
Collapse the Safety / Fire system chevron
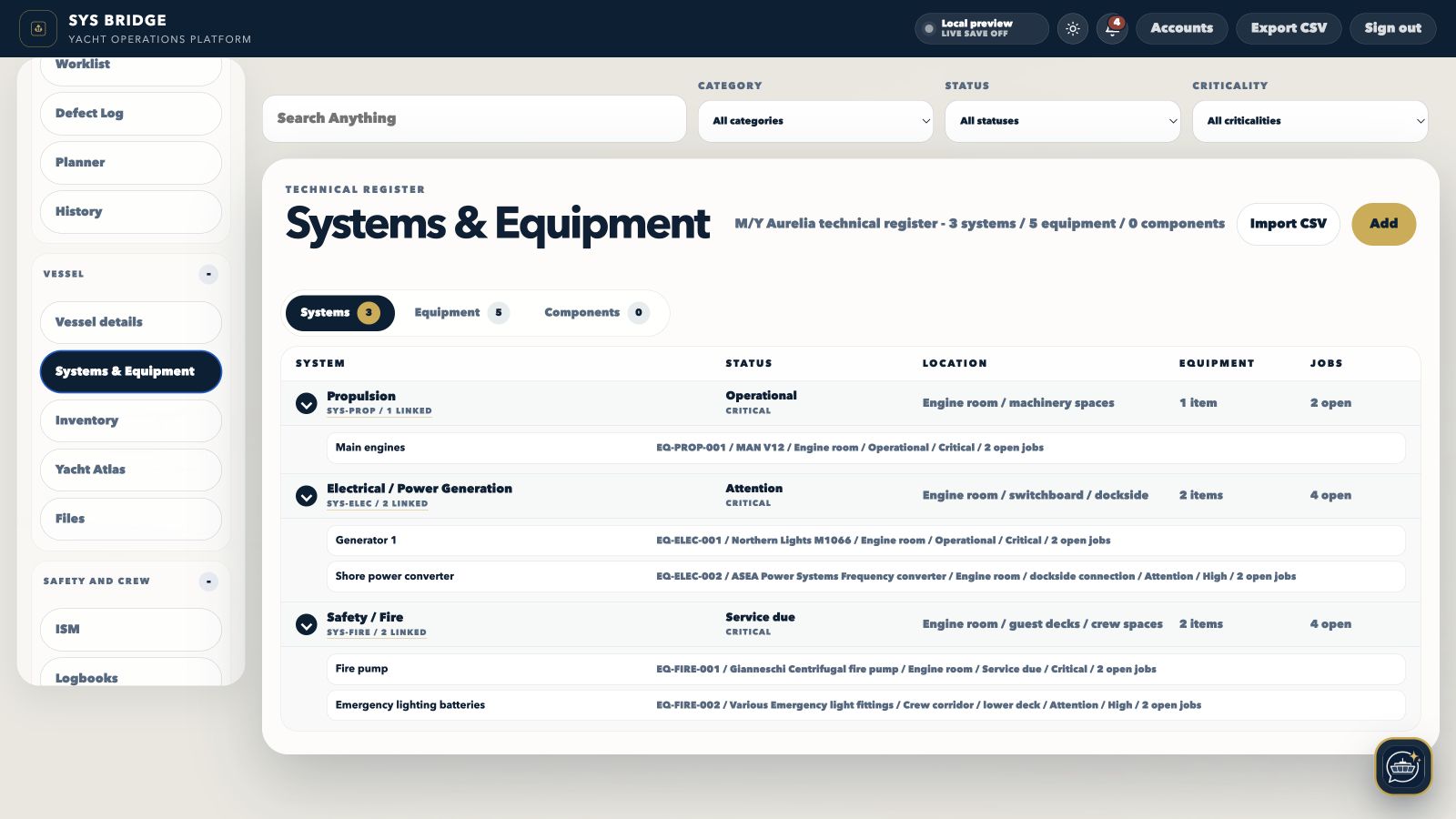(307, 624)
